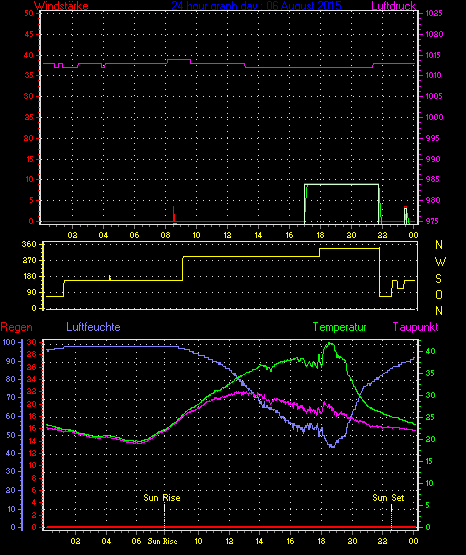Click the 180 wind direction axis value
Viewport: 466px width, 555px height.
click(29, 276)
